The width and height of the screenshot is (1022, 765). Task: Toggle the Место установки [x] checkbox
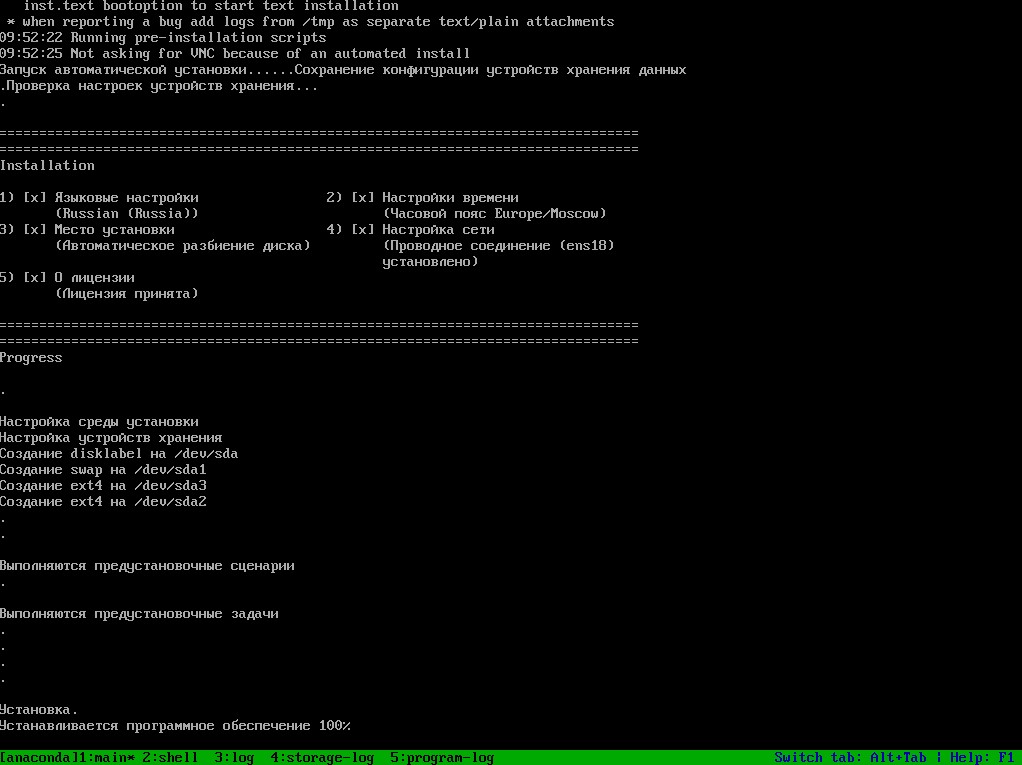tap(35, 230)
